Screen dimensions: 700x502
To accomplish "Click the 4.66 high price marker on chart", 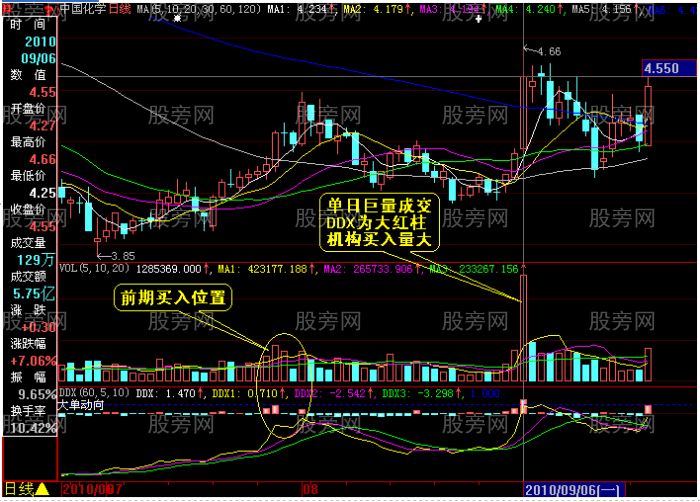I will (549, 51).
